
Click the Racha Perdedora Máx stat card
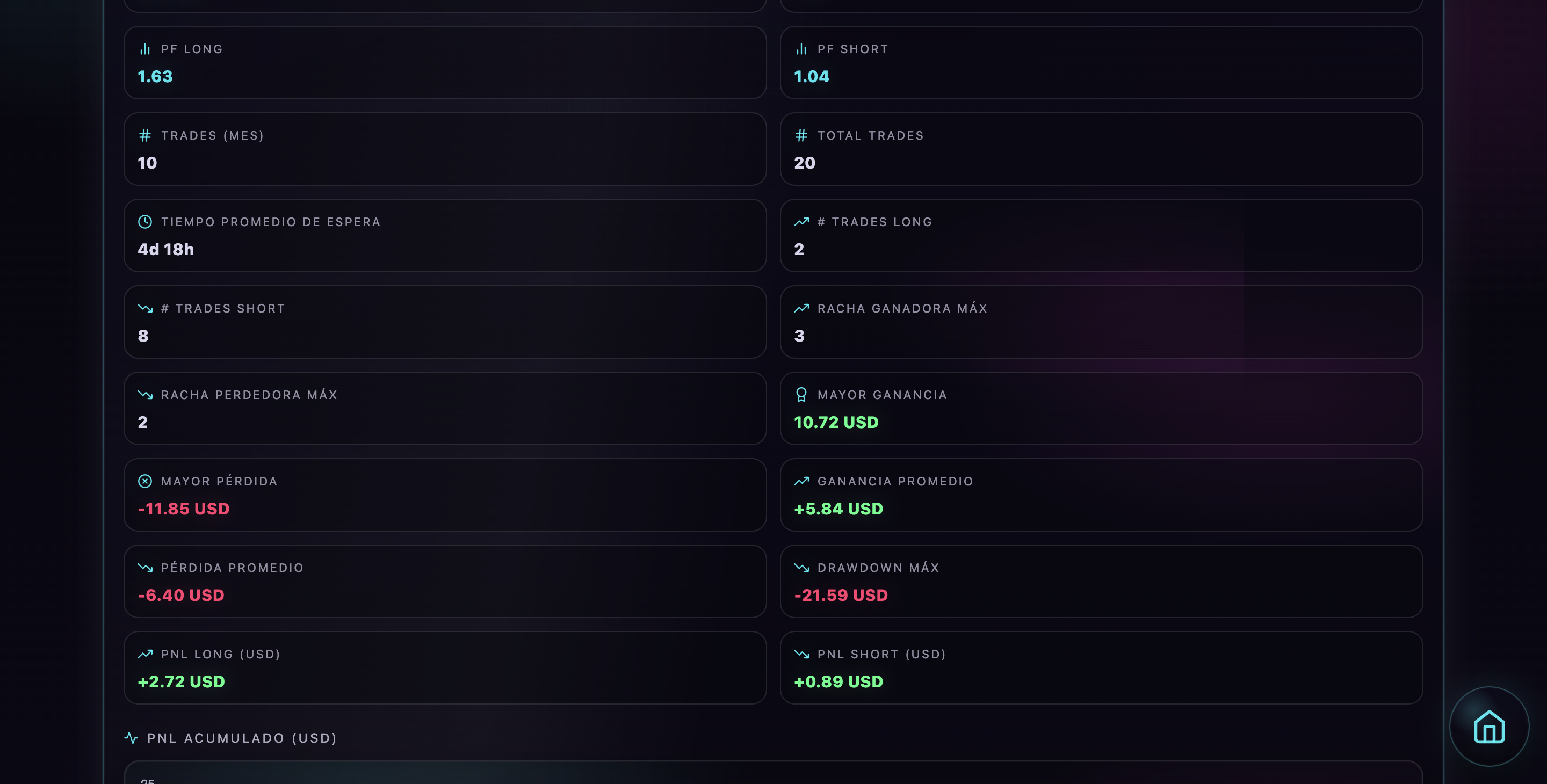[x=444, y=408]
